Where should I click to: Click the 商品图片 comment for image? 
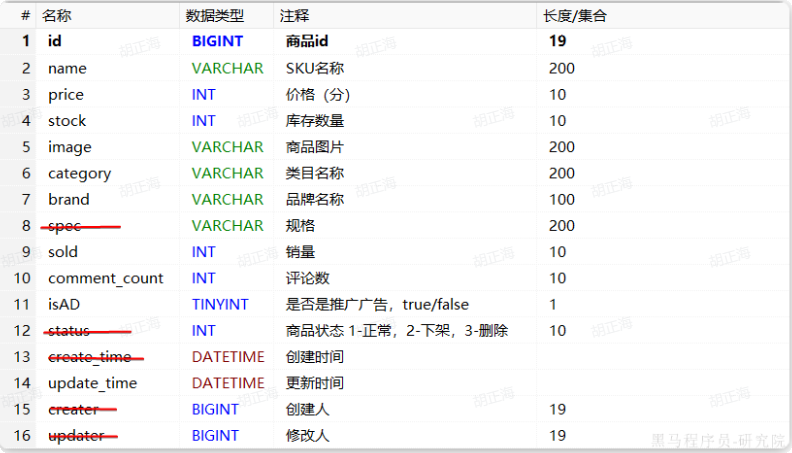click(316, 147)
